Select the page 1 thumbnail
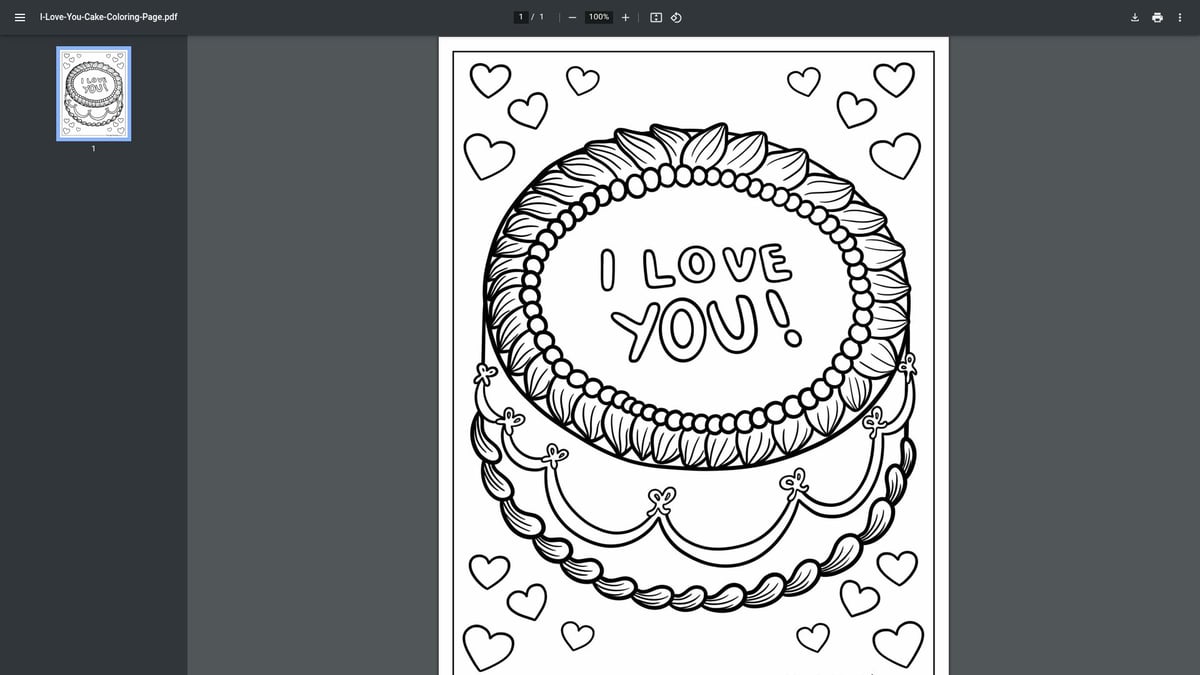1200x675 pixels. (92, 95)
